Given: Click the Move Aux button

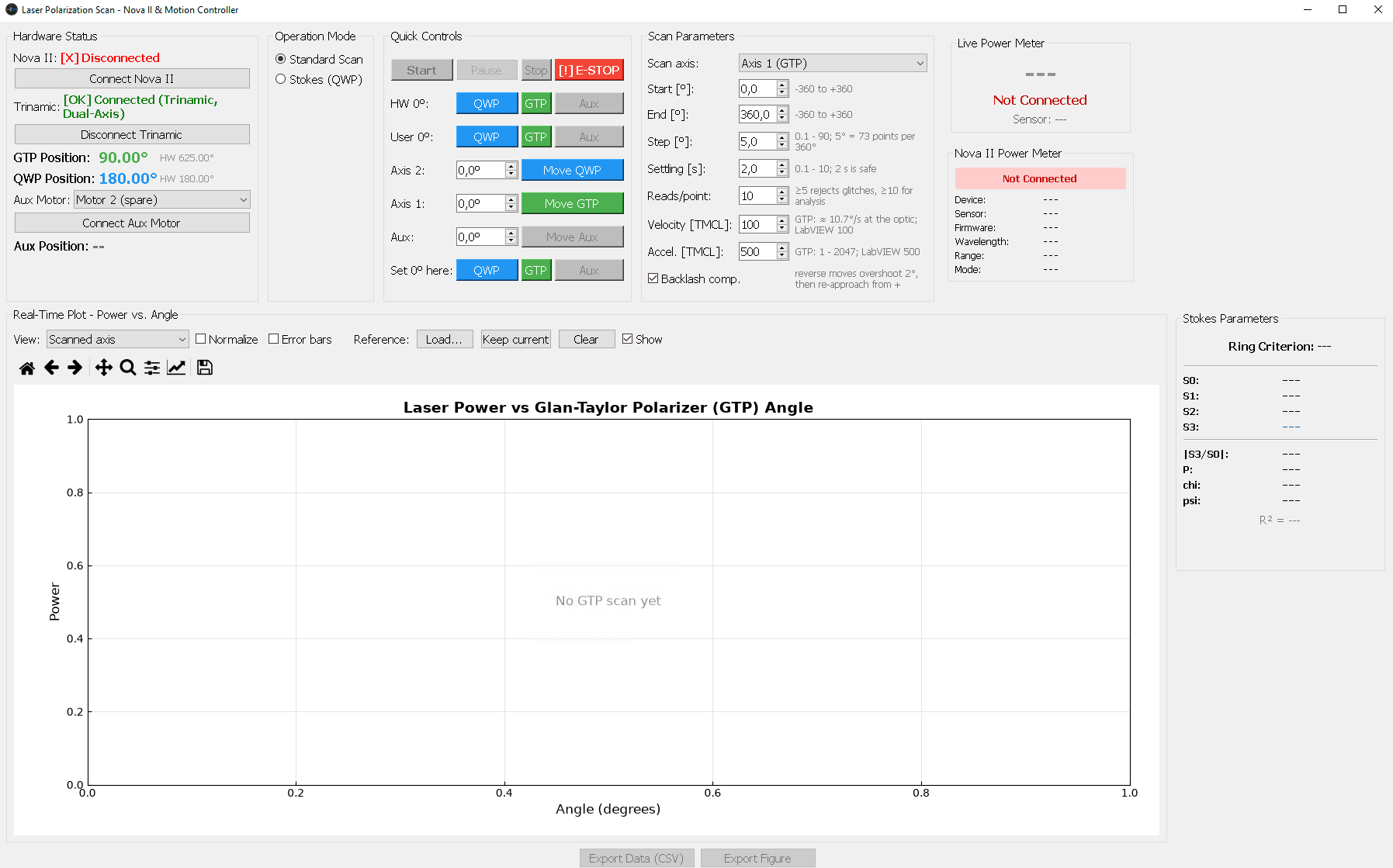Looking at the screenshot, I should tap(572, 237).
